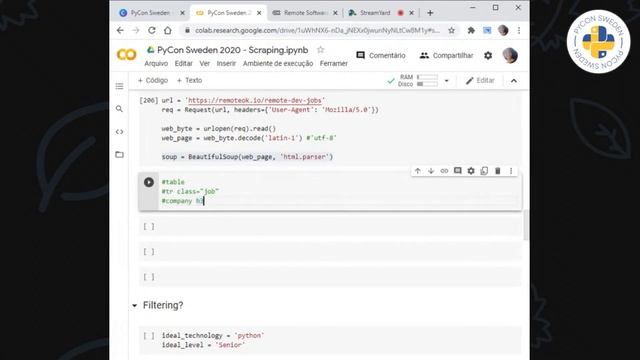The height and width of the screenshot is (360, 640).
Task: Click the #table comment line
Action: tap(173, 182)
